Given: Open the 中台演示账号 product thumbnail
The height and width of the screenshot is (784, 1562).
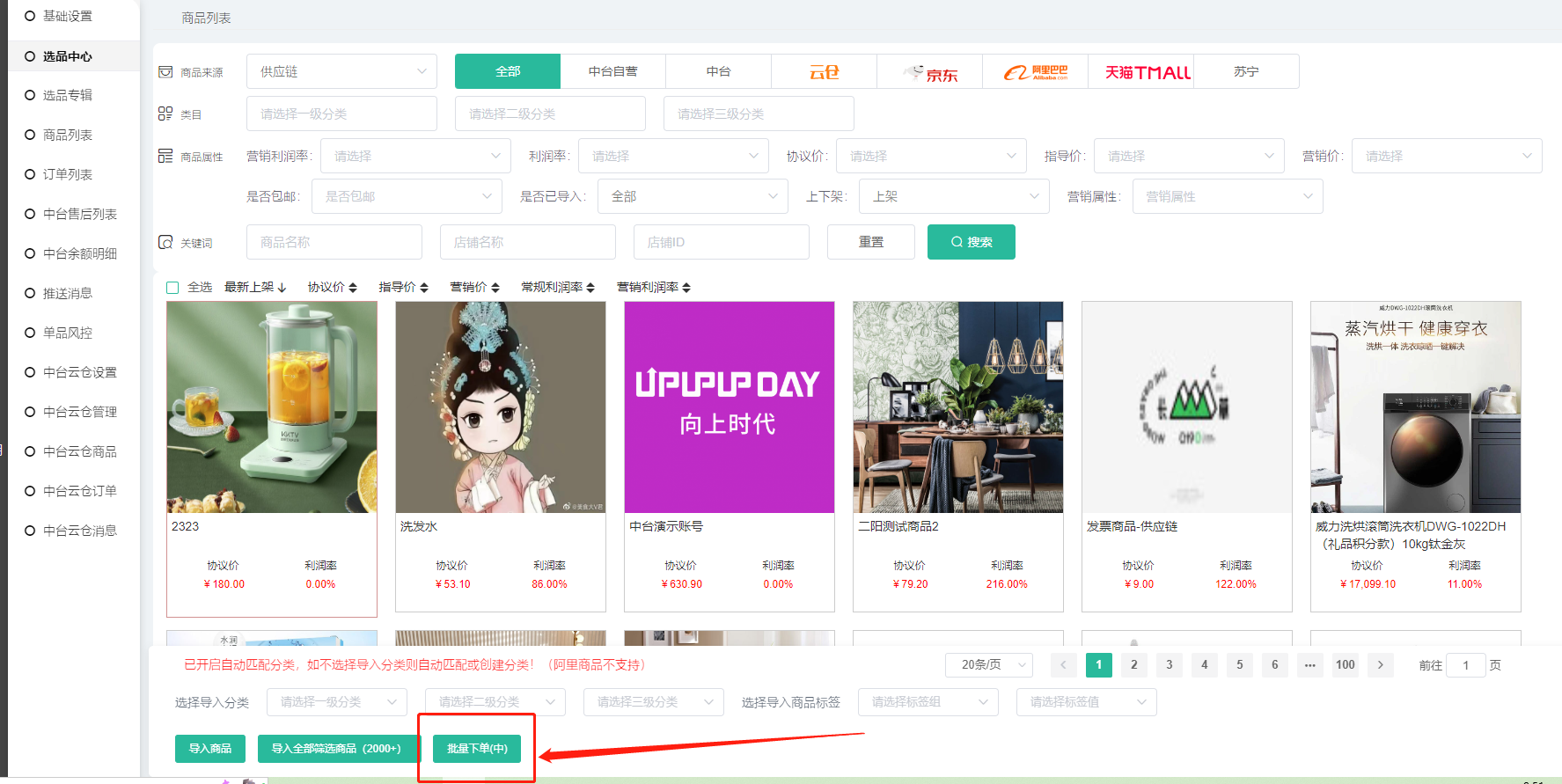Looking at the screenshot, I should pos(730,407).
